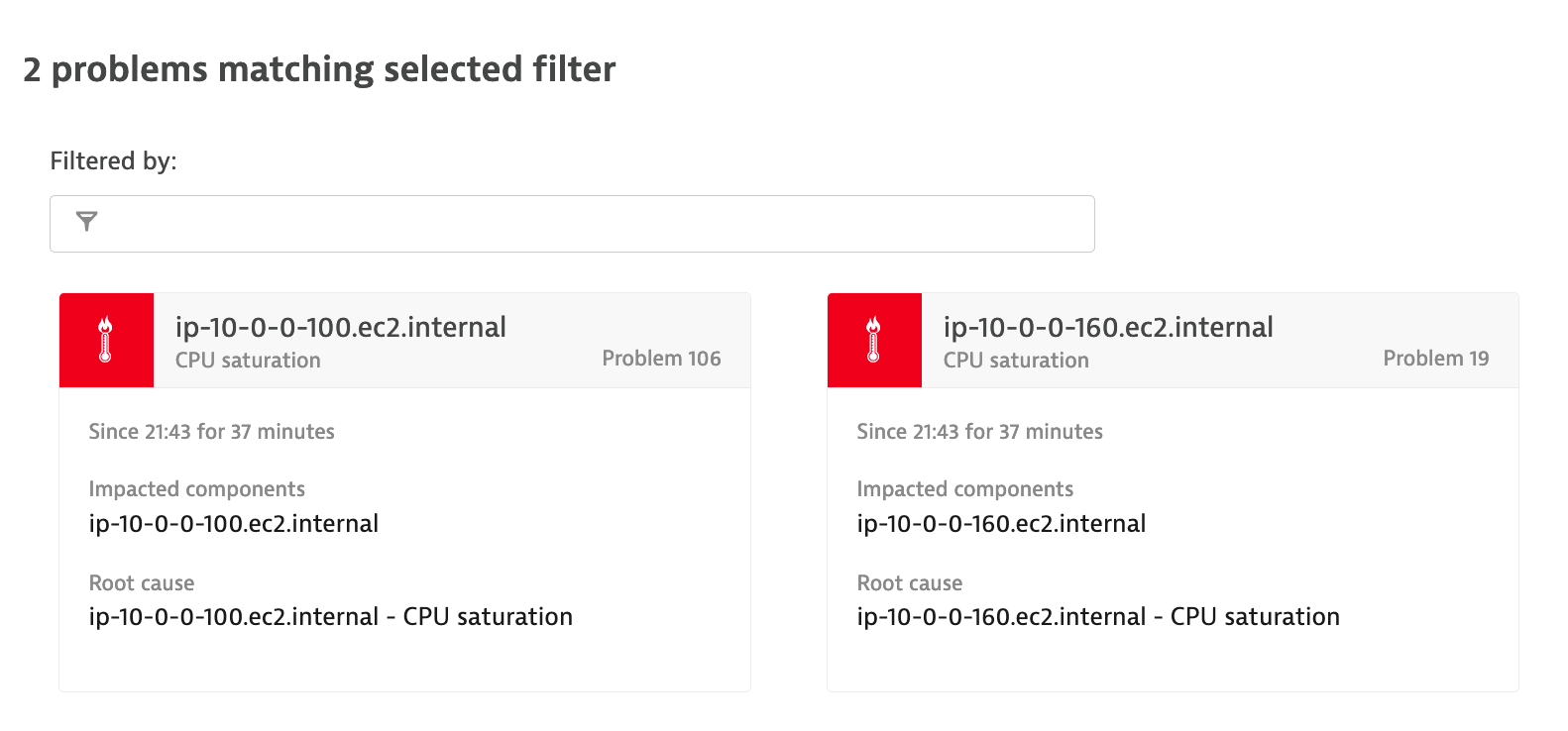Click the red thermometer icon for ip-10-0-0-100
Screen dimensions: 1568x731
pyautogui.click(x=106, y=340)
